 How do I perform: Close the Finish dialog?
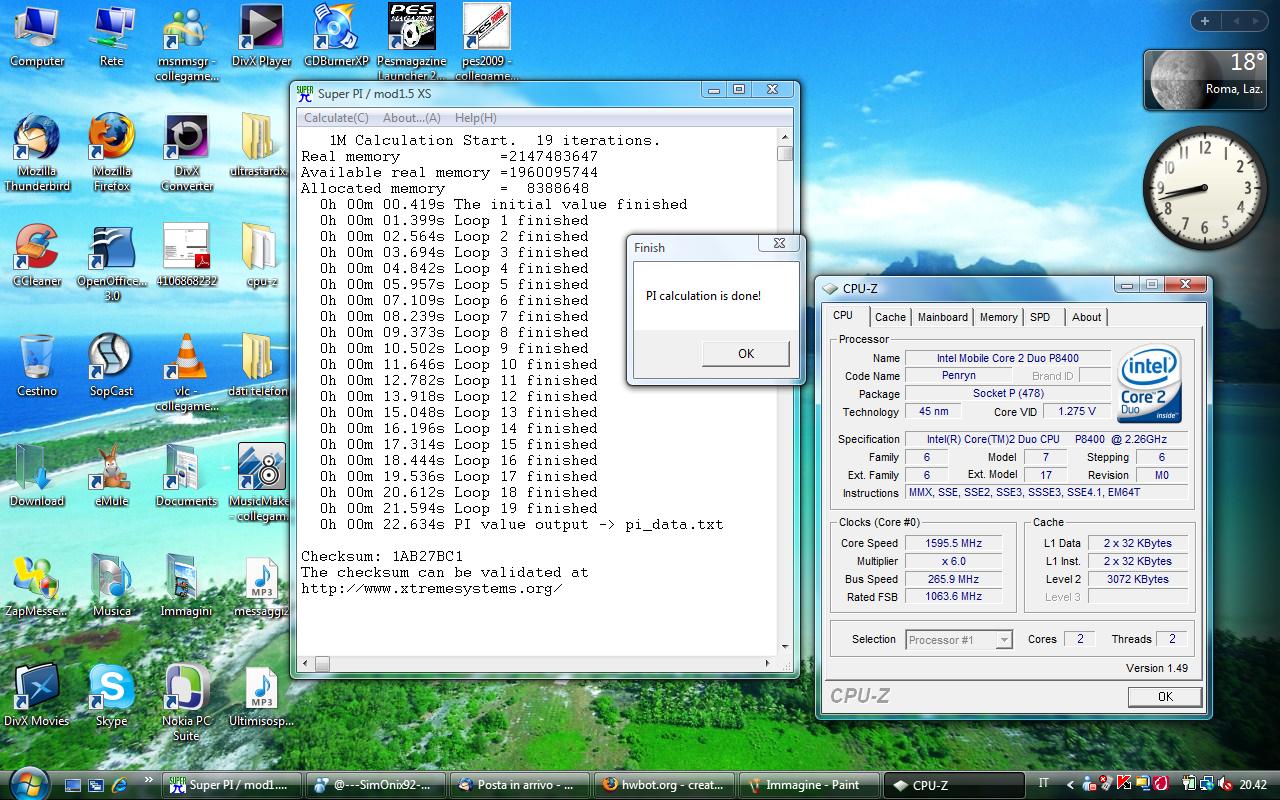(x=779, y=243)
